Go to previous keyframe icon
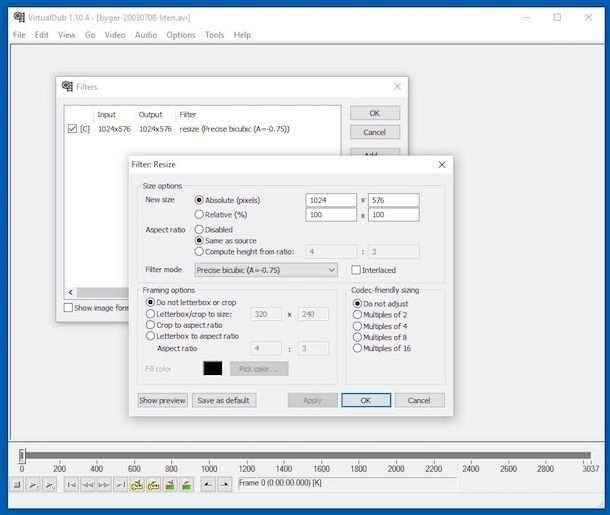The image size is (610, 515). point(137,485)
